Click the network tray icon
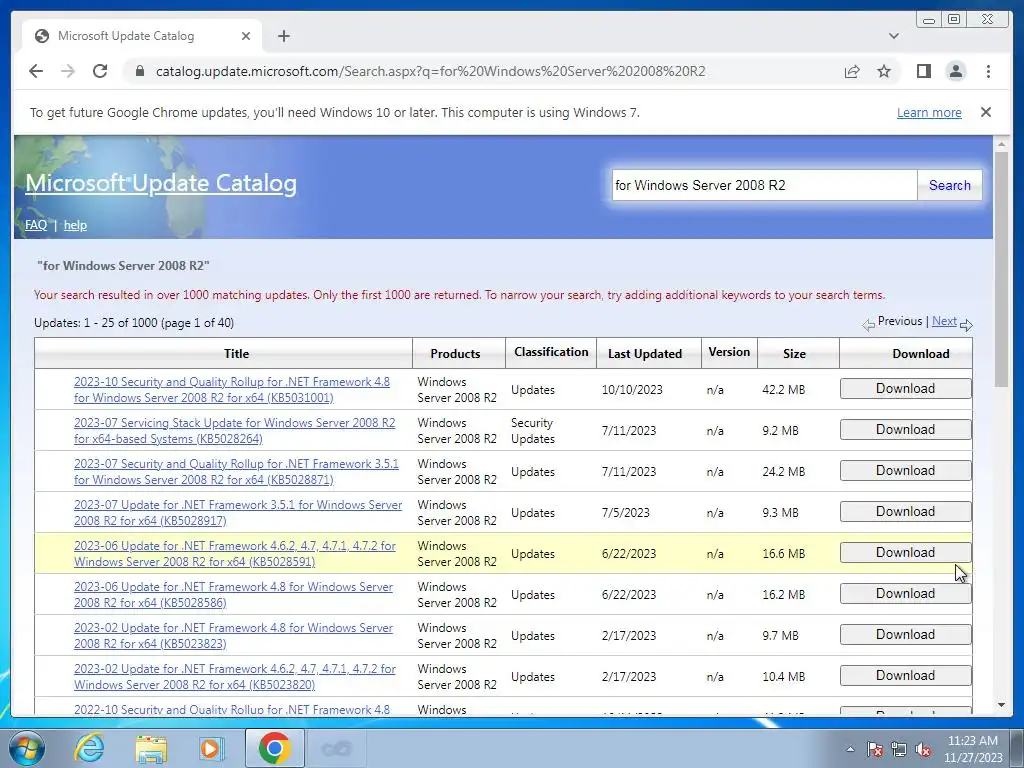 click(x=899, y=749)
